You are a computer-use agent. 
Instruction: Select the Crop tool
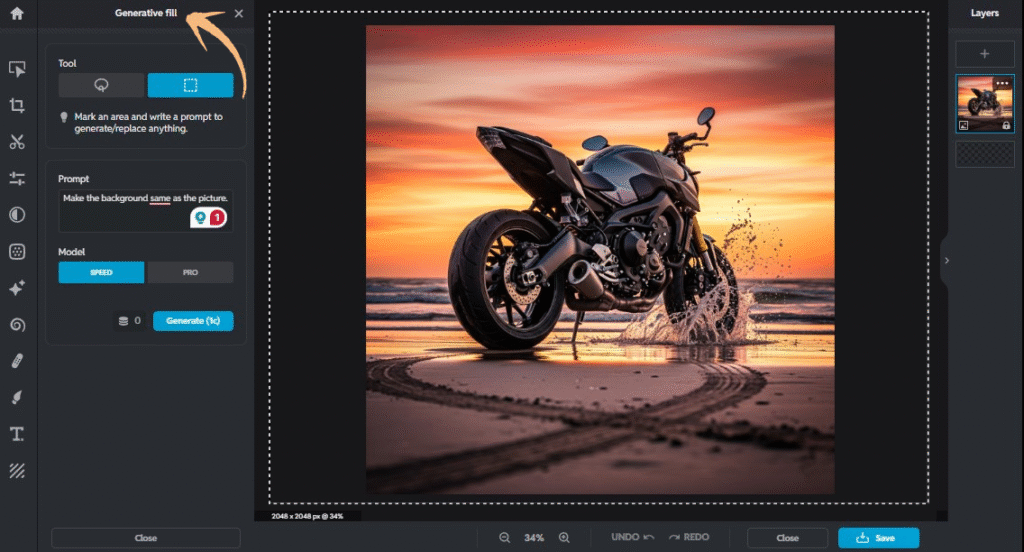click(x=17, y=105)
